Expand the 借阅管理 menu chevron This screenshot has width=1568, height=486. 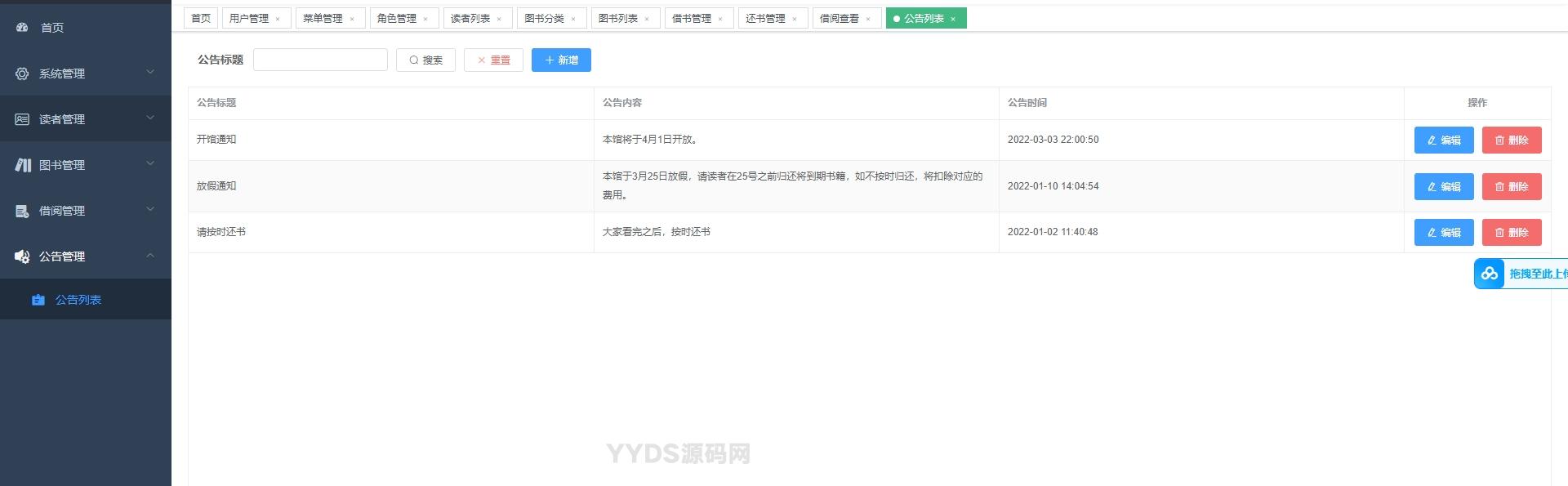pyautogui.click(x=150, y=209)
